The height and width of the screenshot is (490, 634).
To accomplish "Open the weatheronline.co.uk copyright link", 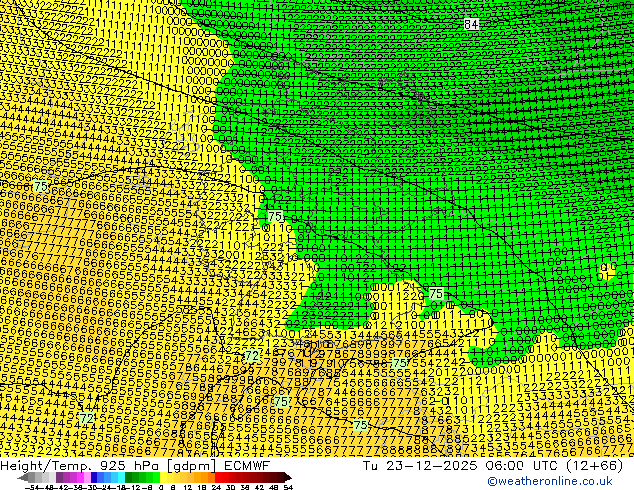I will point(549,481).
